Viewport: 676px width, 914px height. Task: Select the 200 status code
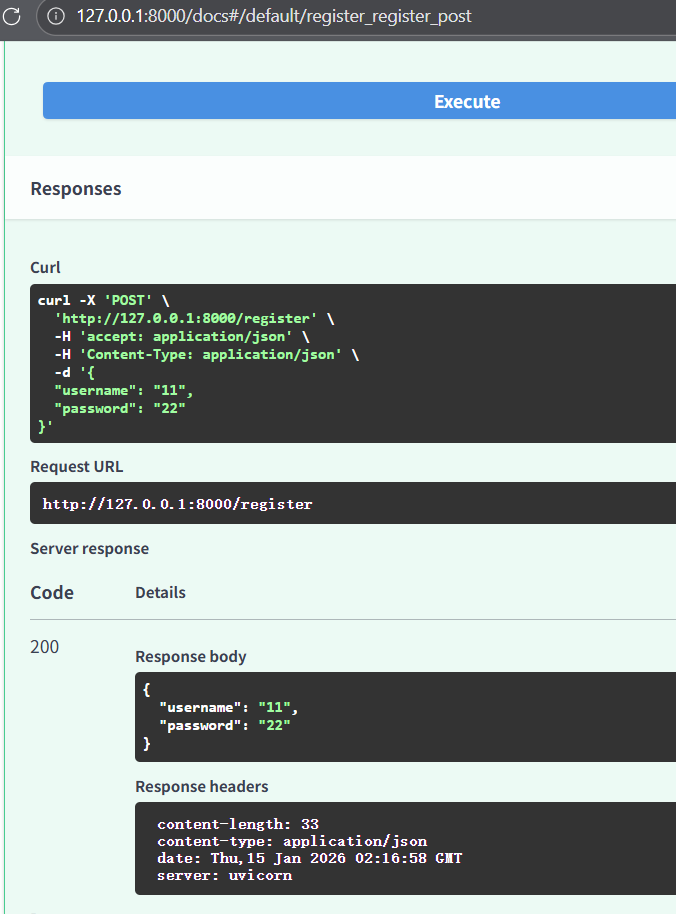tap(44, 647)
